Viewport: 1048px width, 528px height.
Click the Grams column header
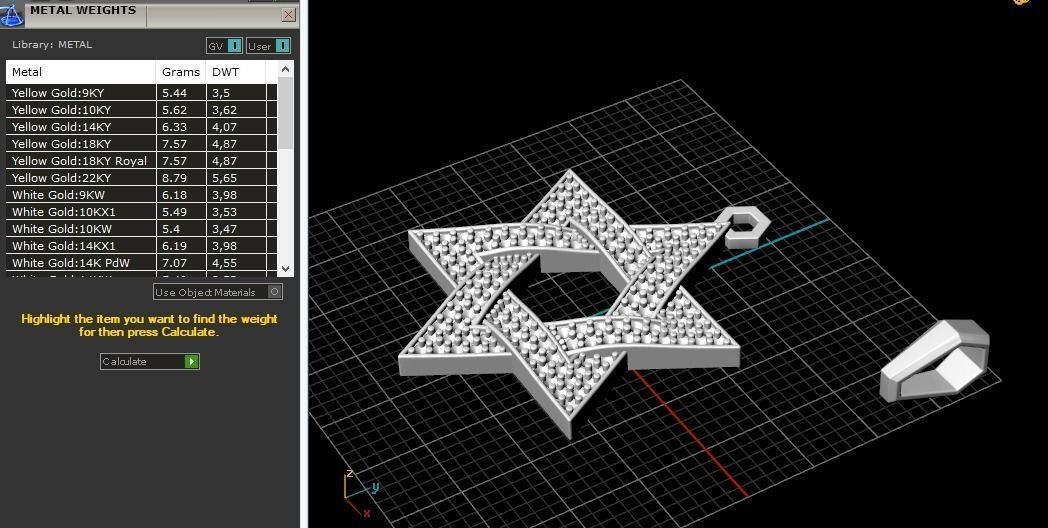point(181,72)
